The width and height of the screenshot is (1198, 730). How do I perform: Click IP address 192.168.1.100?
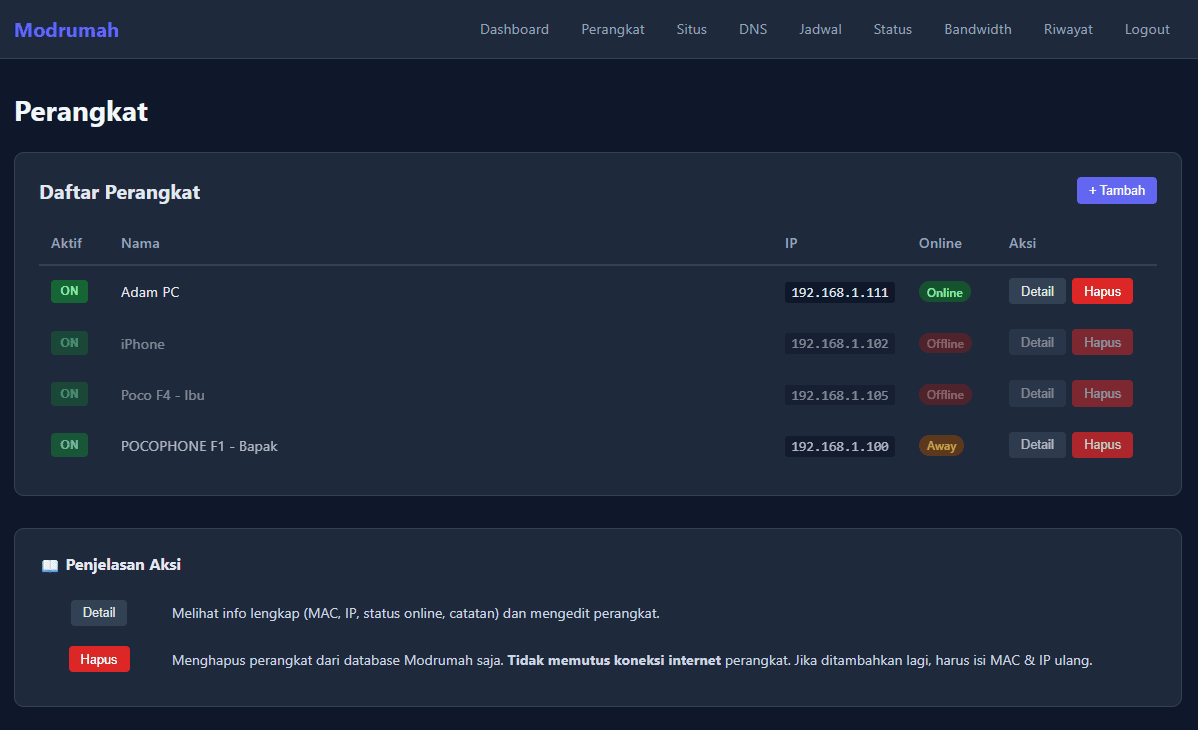840,446
